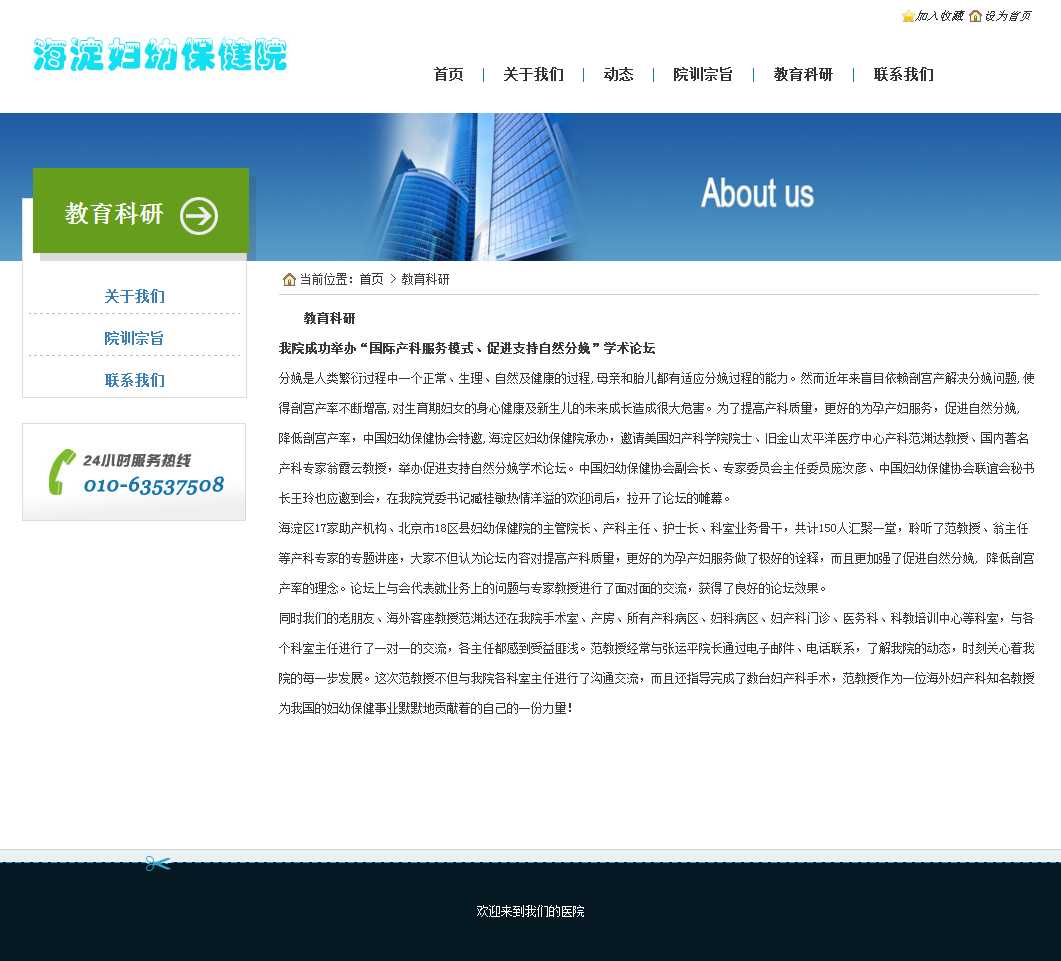Click the 首页 breadcrumb link
Screen dimensions: 1061x961
pyautogui.click(x=371, y=279)
